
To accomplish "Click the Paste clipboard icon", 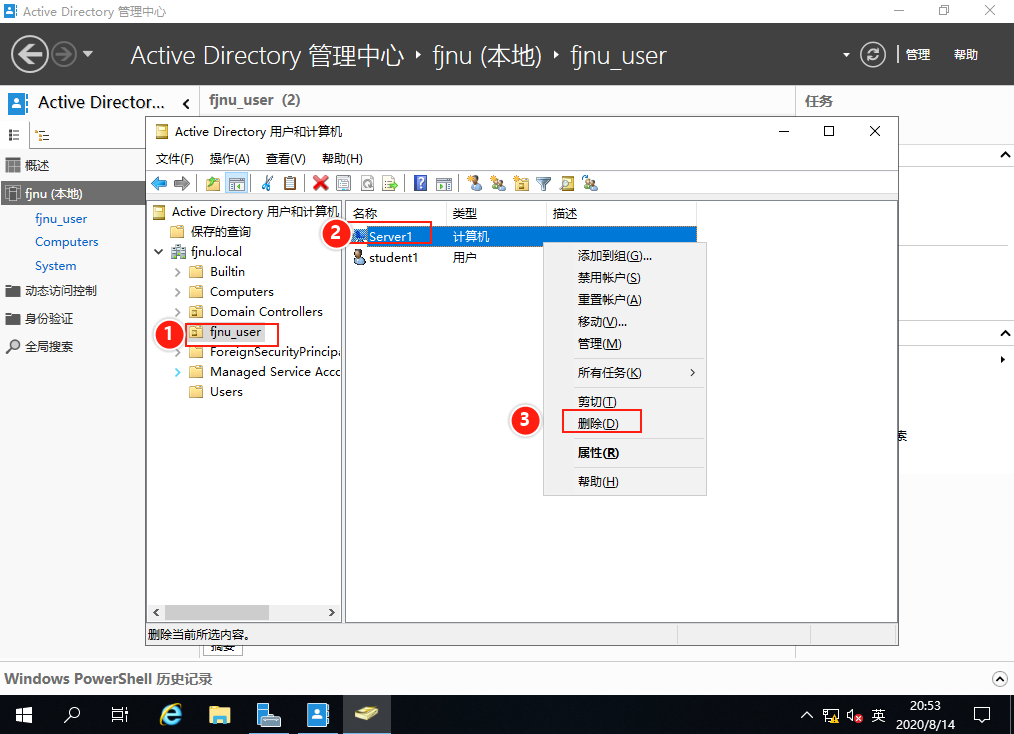I will point(290,184).
